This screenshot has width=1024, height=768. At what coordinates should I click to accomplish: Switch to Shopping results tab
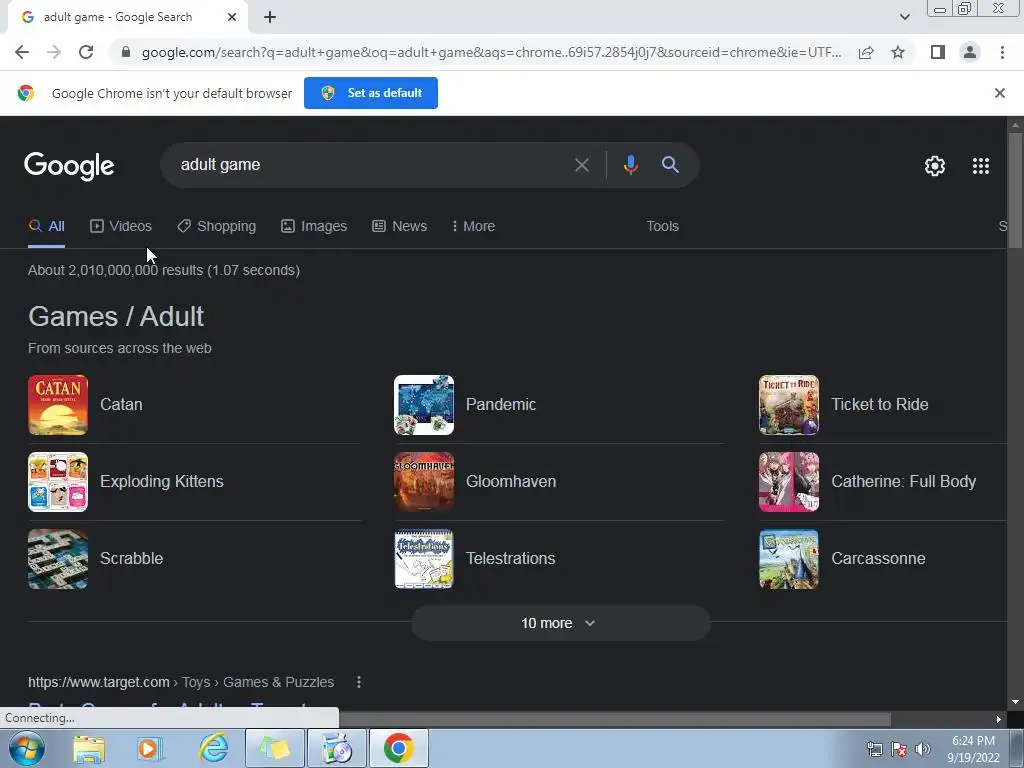pyautogui.click(x=217, y=226)
